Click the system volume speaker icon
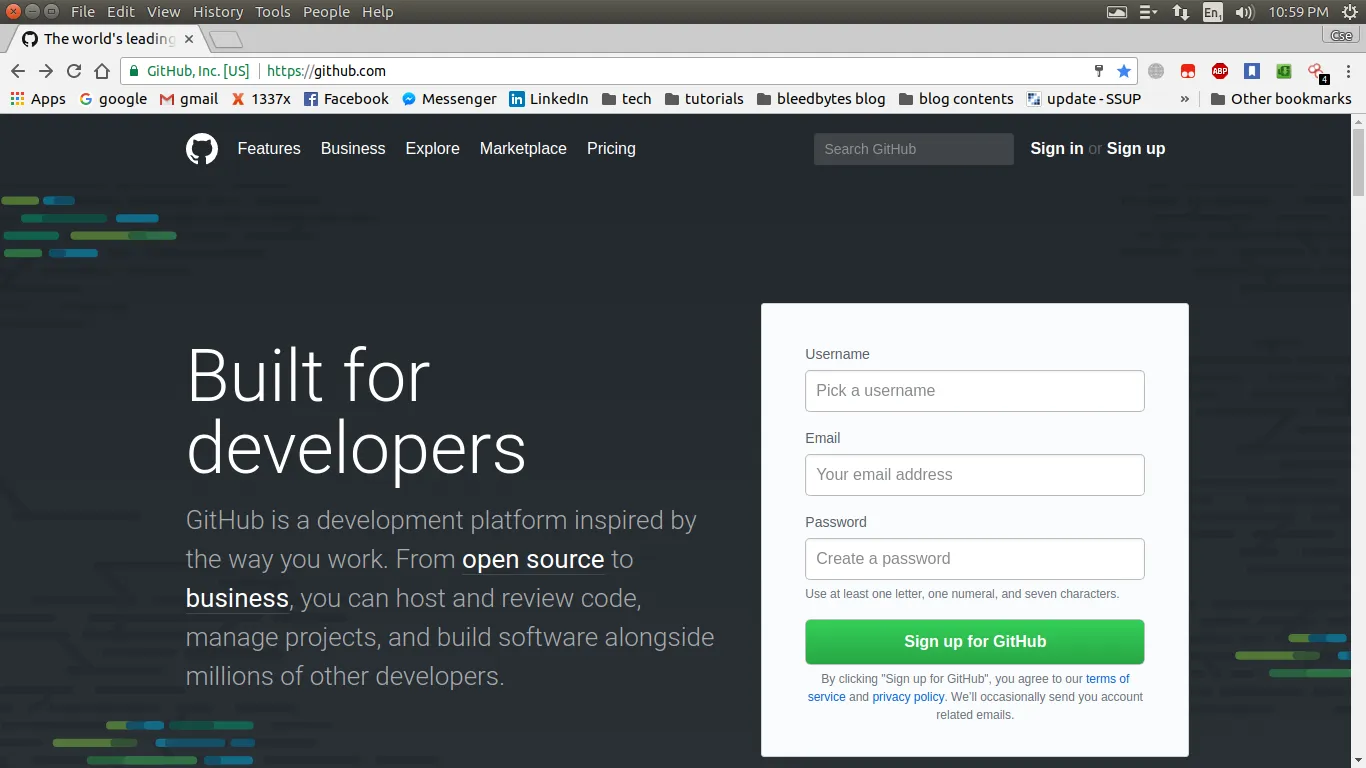Screen dimensions: 1366x768 click(x=1244, y=12)
